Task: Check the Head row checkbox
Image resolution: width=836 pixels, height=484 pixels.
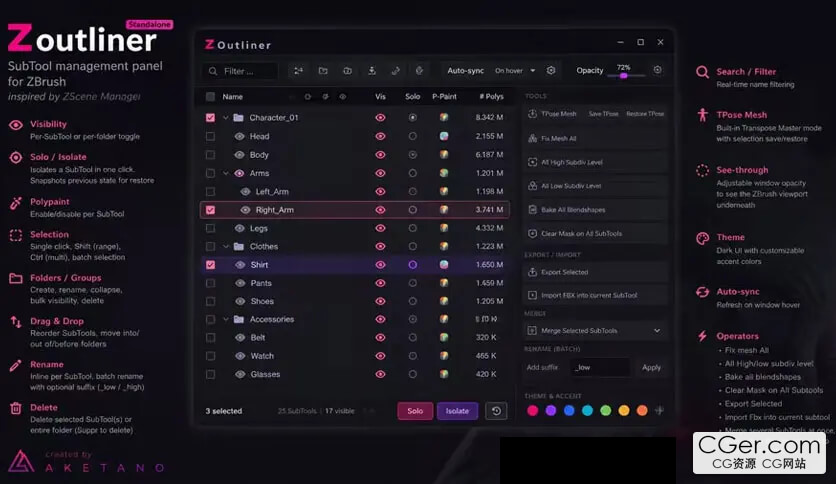Action: pyautogui.click(x=211, y=136)
